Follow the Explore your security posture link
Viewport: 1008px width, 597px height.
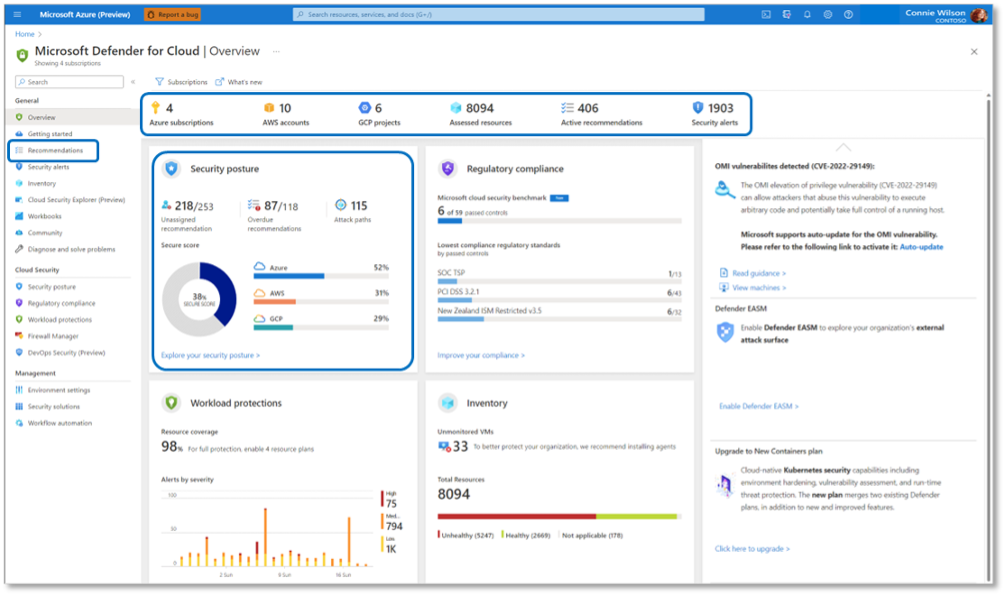pyautogui.click(x=210, y=355)
